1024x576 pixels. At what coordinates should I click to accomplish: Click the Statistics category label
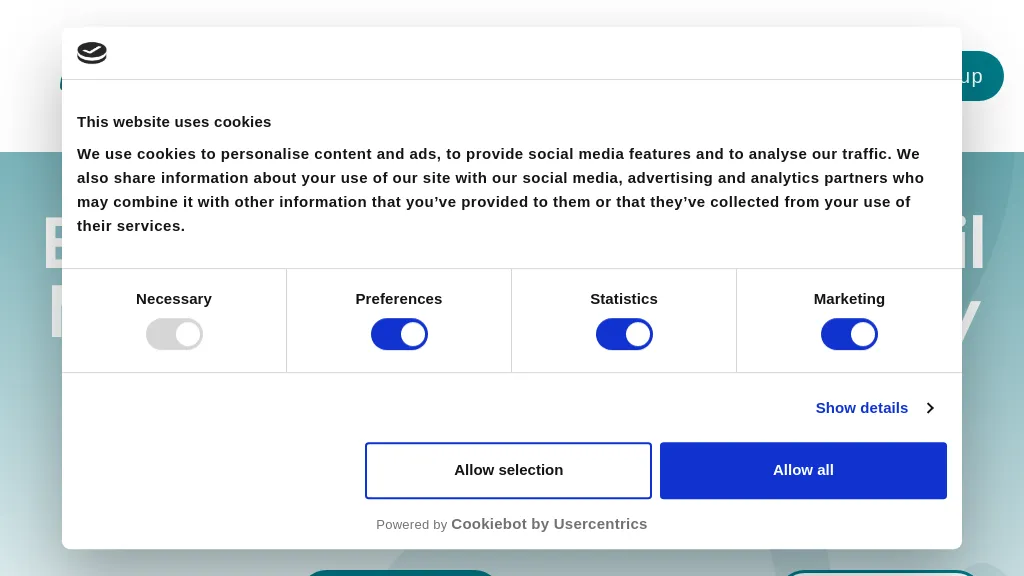[624, 299]
